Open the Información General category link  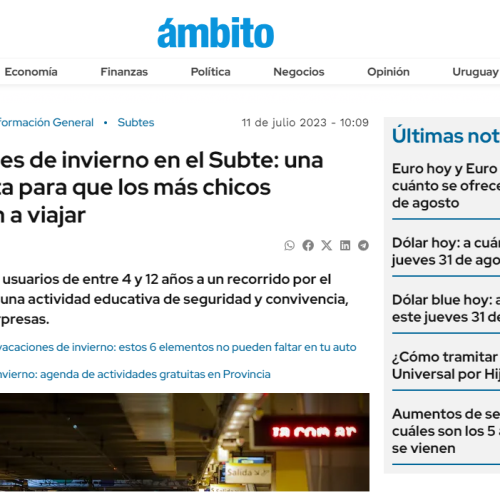coord(47,122)
